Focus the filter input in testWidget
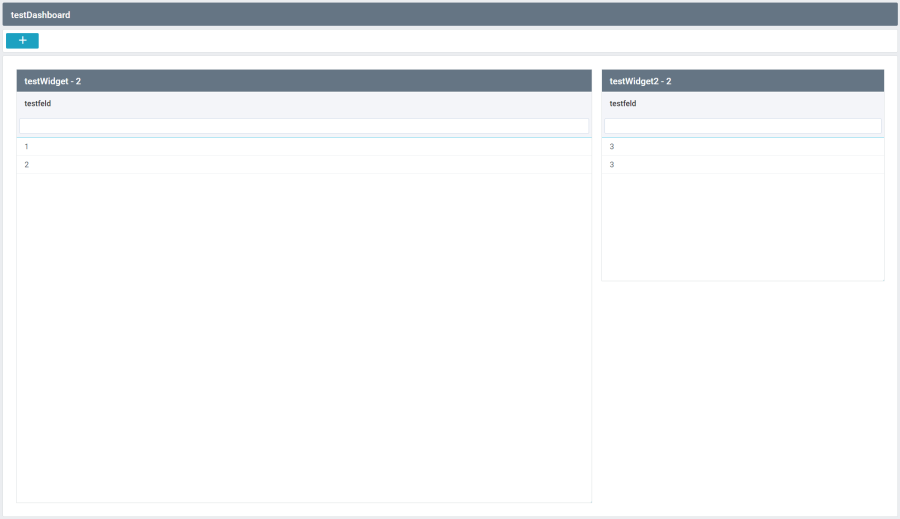This screenshot has height=519, width=900. 304,126
